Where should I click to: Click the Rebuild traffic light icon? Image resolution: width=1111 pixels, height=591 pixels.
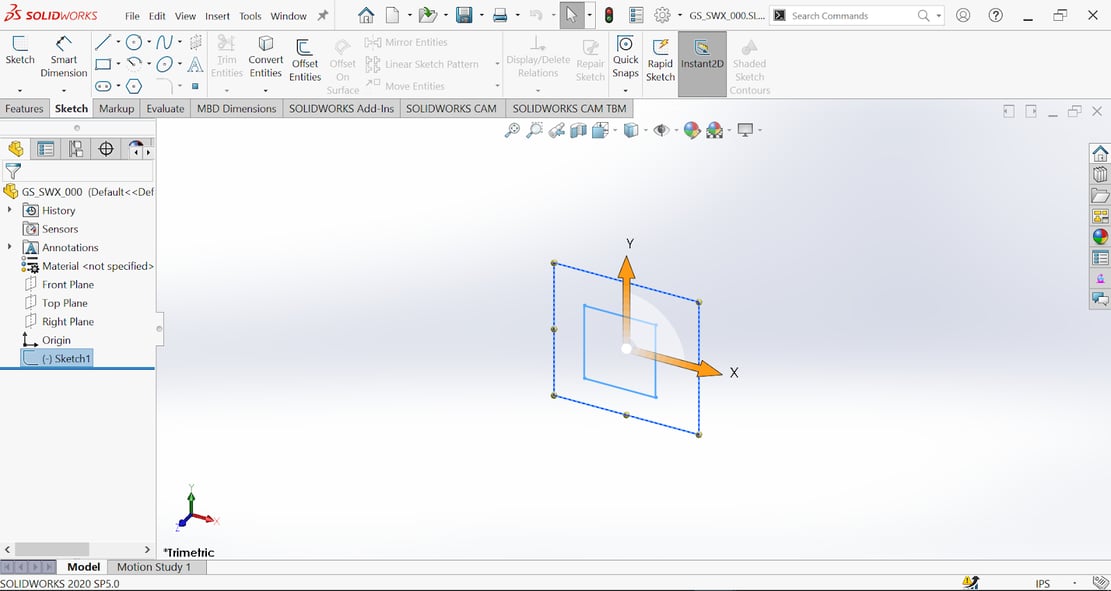608,16
